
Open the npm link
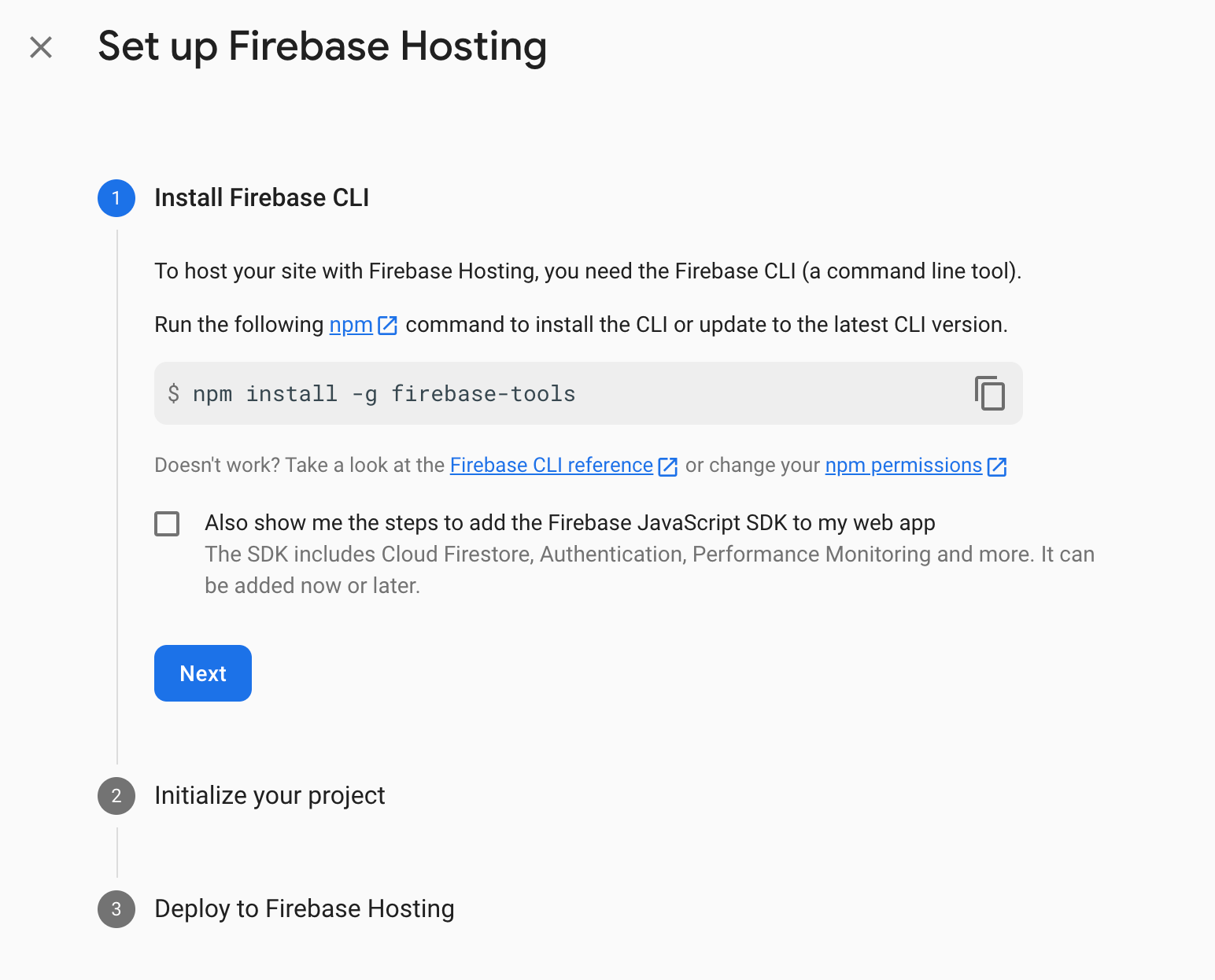pos(350,325)
